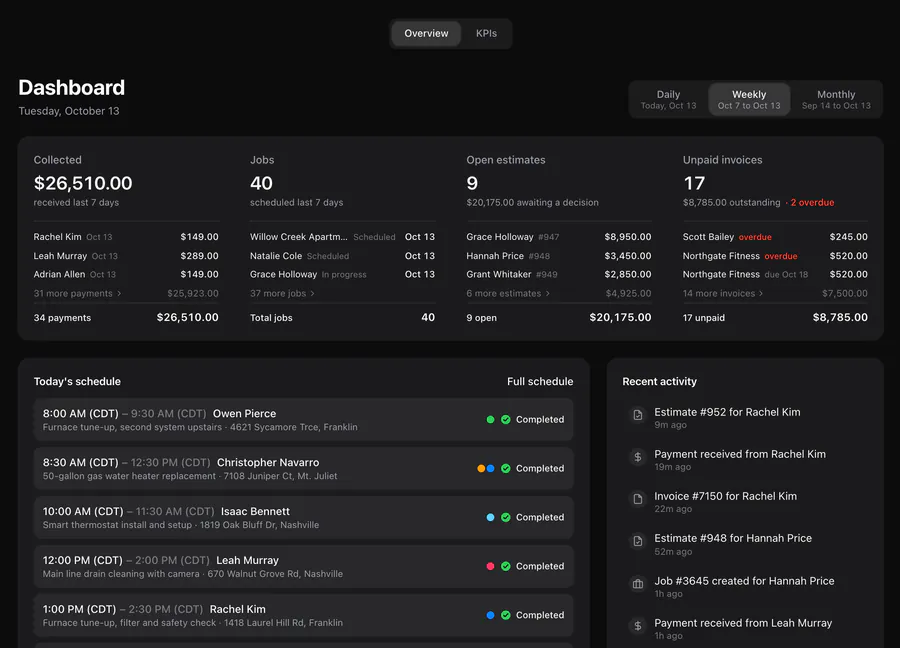This screenshot has height=648, width=900.
Task: Click dollar icon for Payment received from Rachel Kim
Action: (638, 457)
